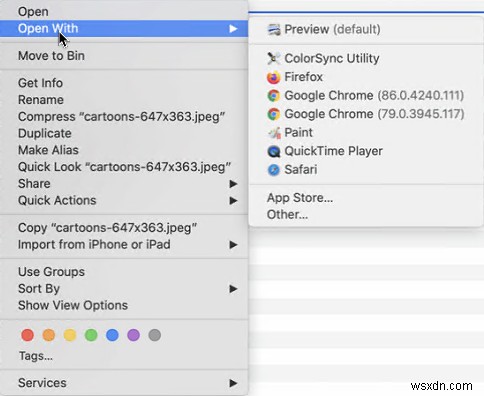Viewport: 484px width, 396px height.
Task: Apply the green color tag
Action: pyautogui.click(x=91, y=335)
